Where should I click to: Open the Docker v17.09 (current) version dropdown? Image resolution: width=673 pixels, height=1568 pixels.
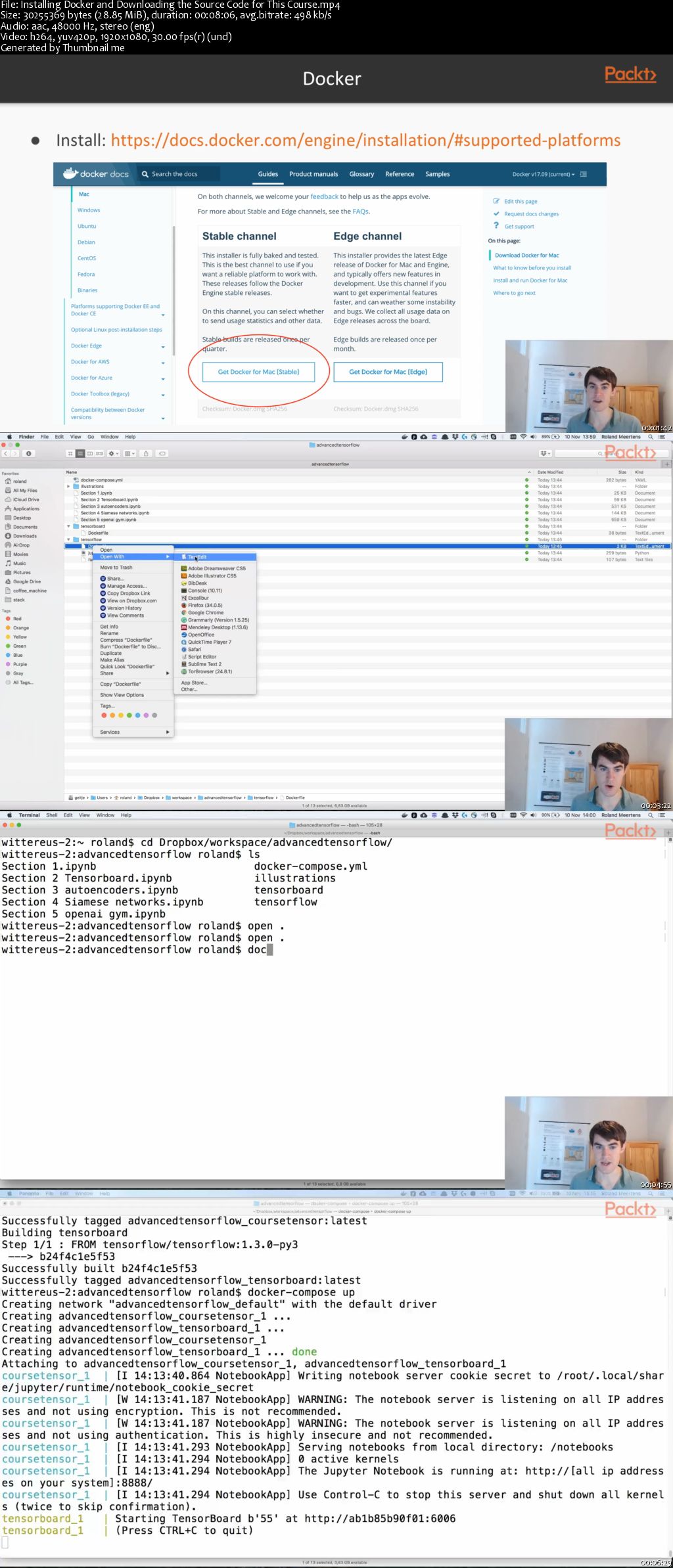tap(544, 174)
